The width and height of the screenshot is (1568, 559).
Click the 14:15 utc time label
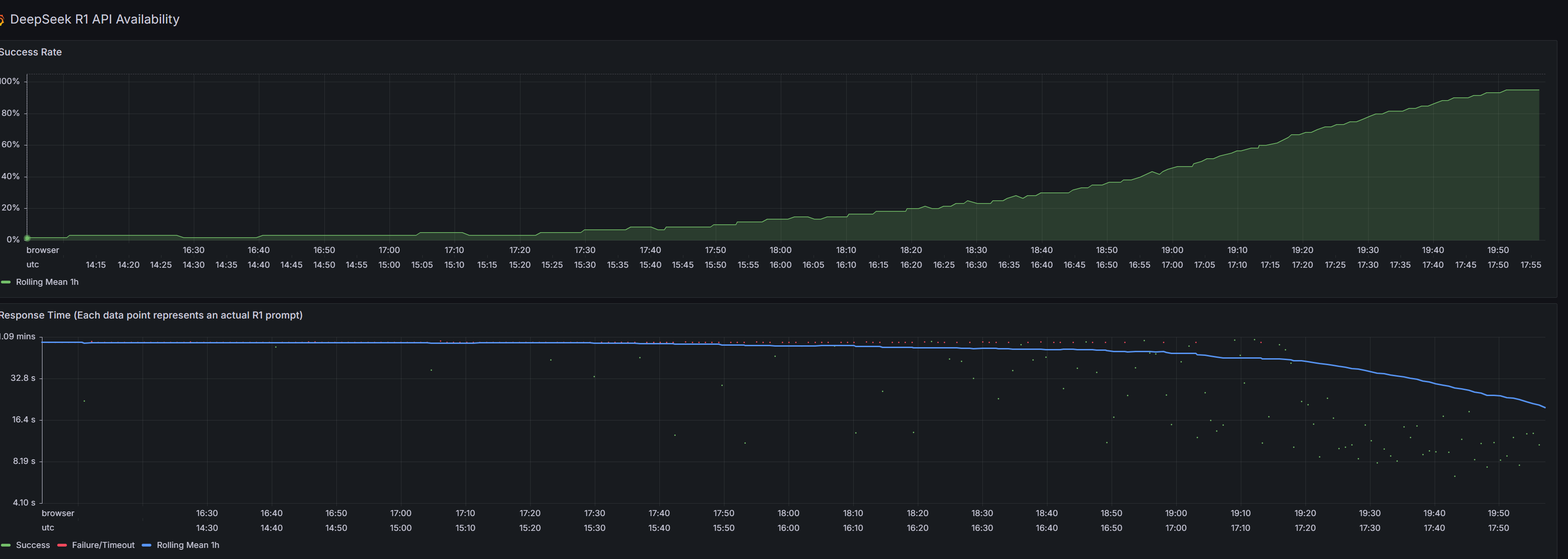point(96,265)
